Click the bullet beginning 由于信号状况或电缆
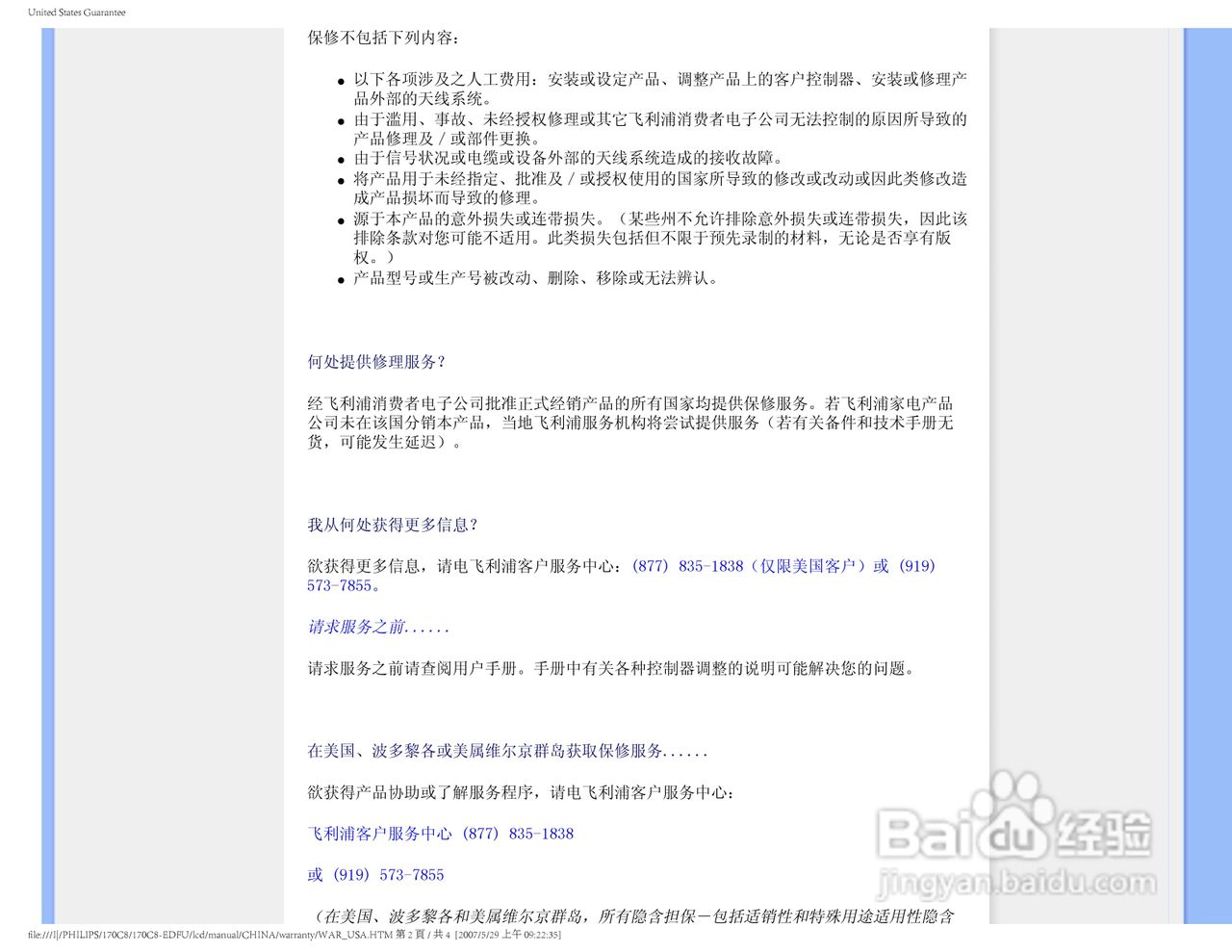The image size is (1232, 952). click(x=571, y=158)
